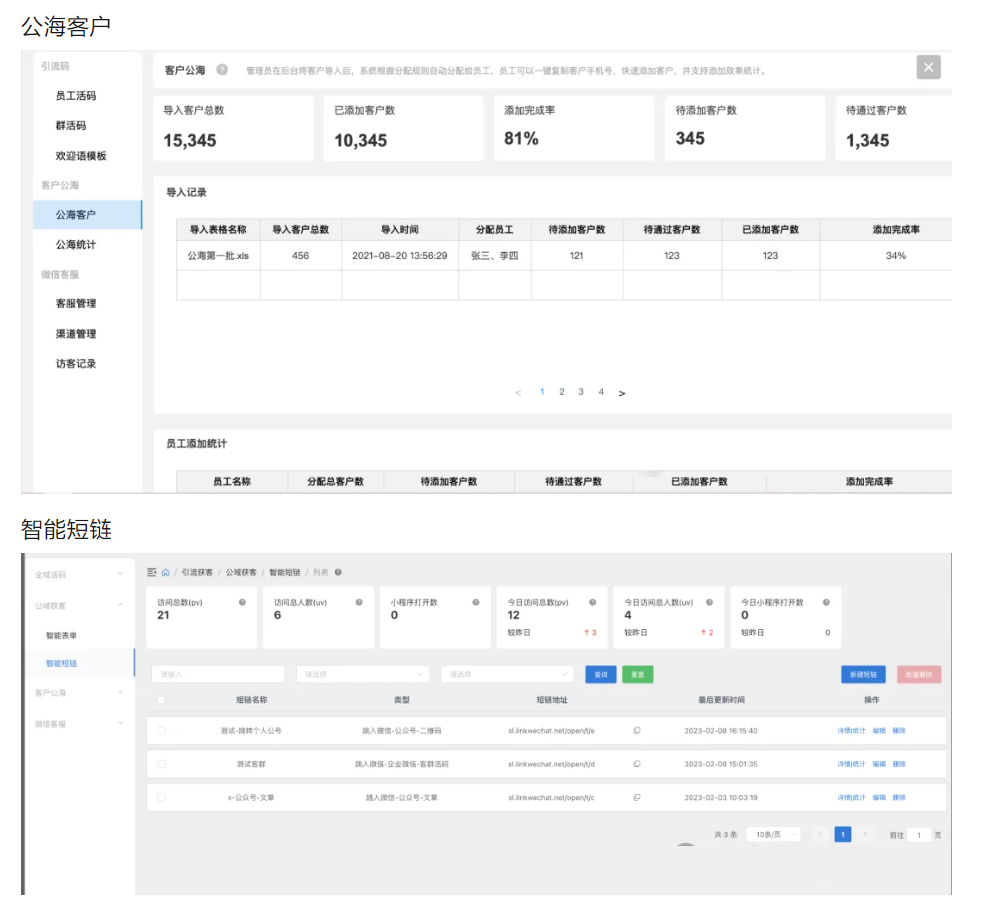Tick the select-all checkbox in table header
The width and height of the screenshot is (982, 912).
click(161, 700)
